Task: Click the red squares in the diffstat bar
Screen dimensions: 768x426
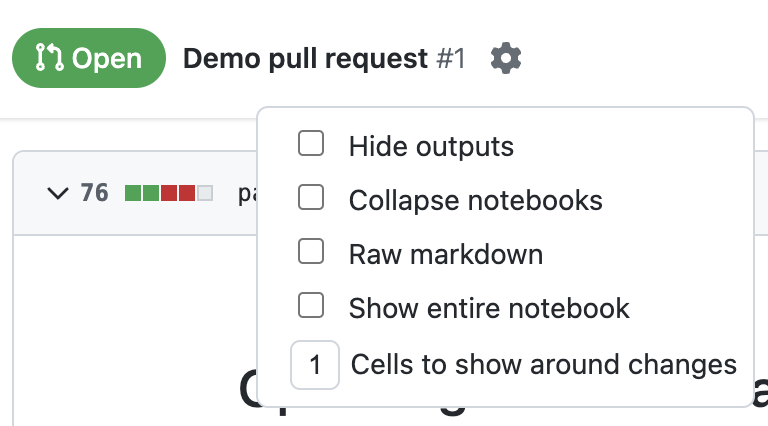Action: click(x=178, y=193)
